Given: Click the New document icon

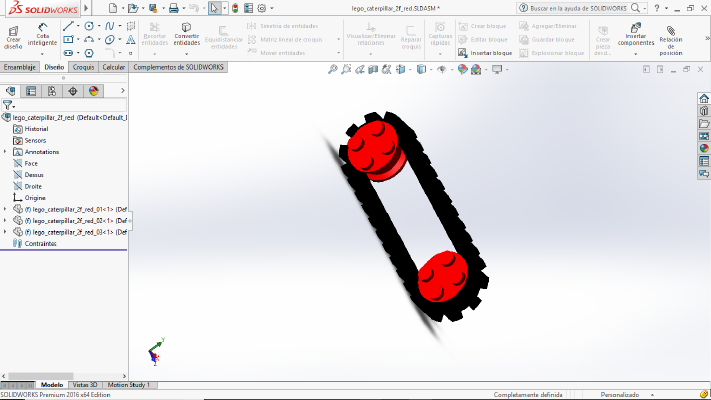Looking at the screenshot, I should click(x=113, y=8).
